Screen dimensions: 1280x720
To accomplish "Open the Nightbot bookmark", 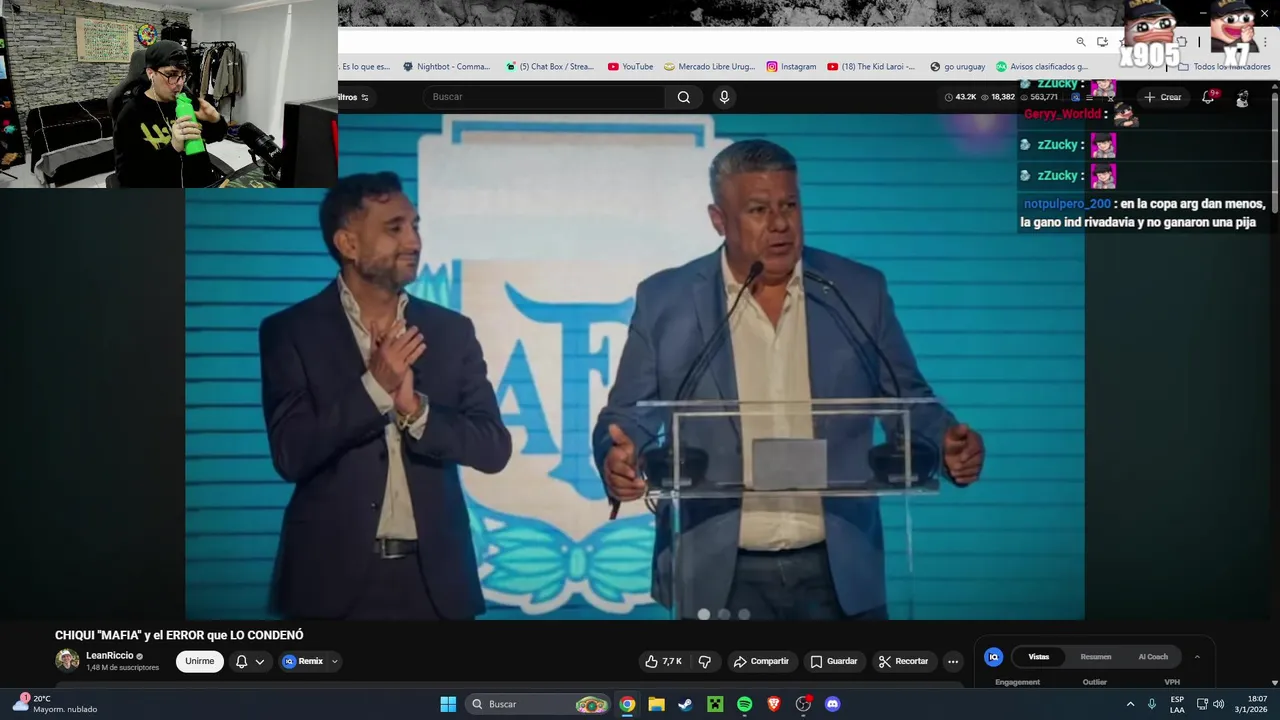I will pyautogui.click(x=446, y=67).
